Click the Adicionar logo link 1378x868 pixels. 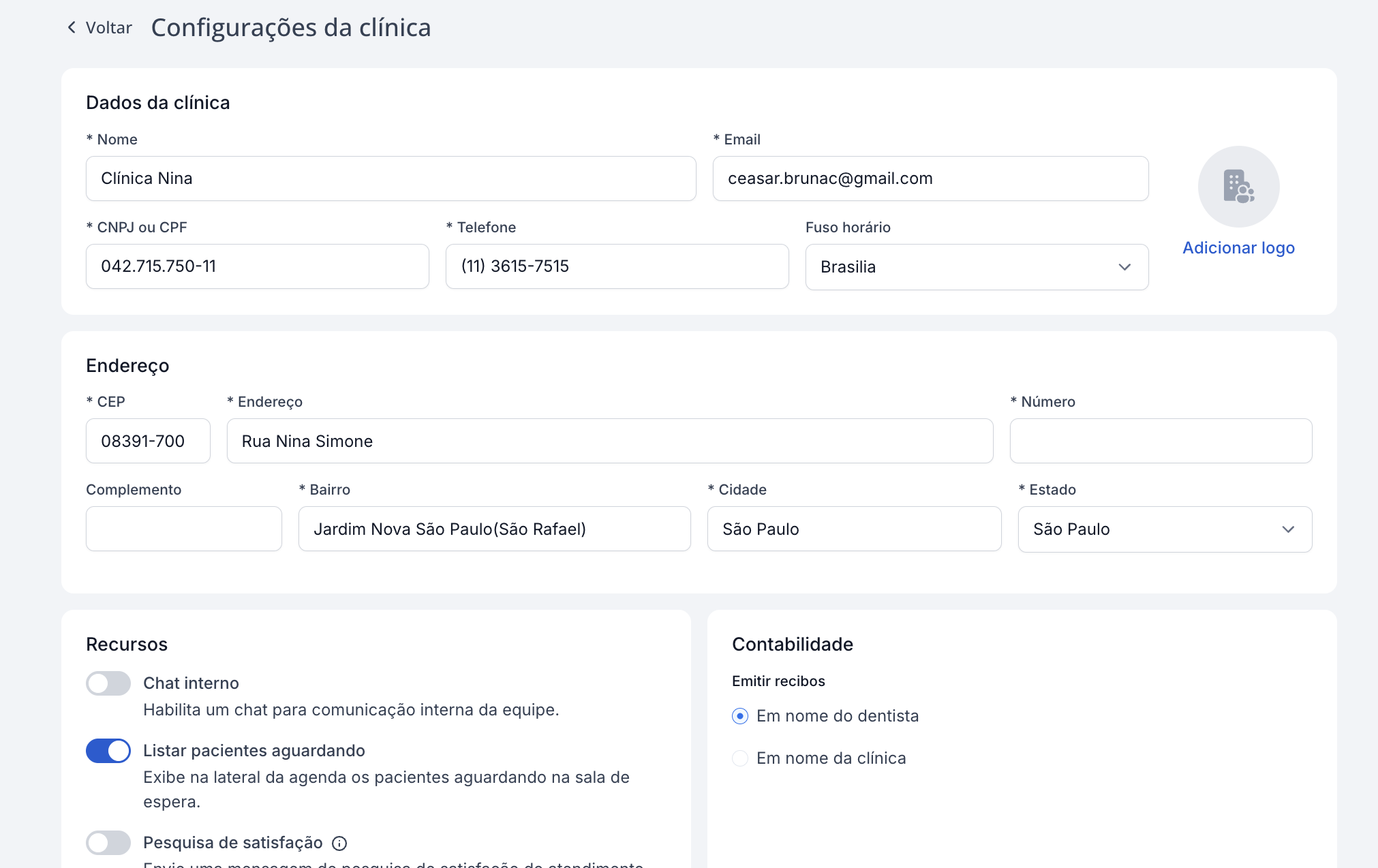pos(1238,248)
